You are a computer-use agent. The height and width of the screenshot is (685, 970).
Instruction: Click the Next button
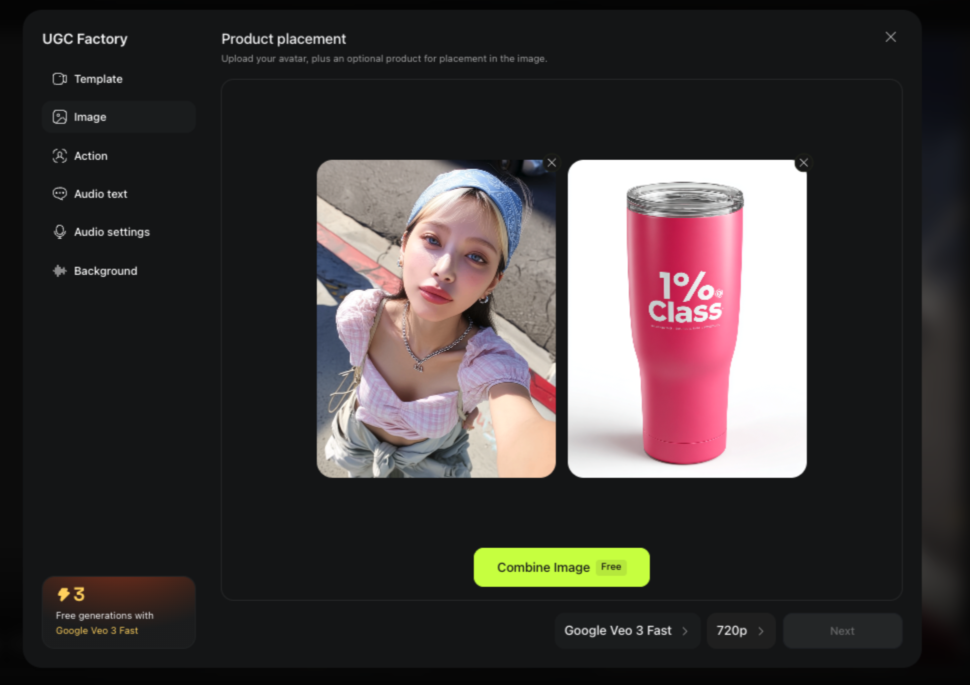[843, 631]
